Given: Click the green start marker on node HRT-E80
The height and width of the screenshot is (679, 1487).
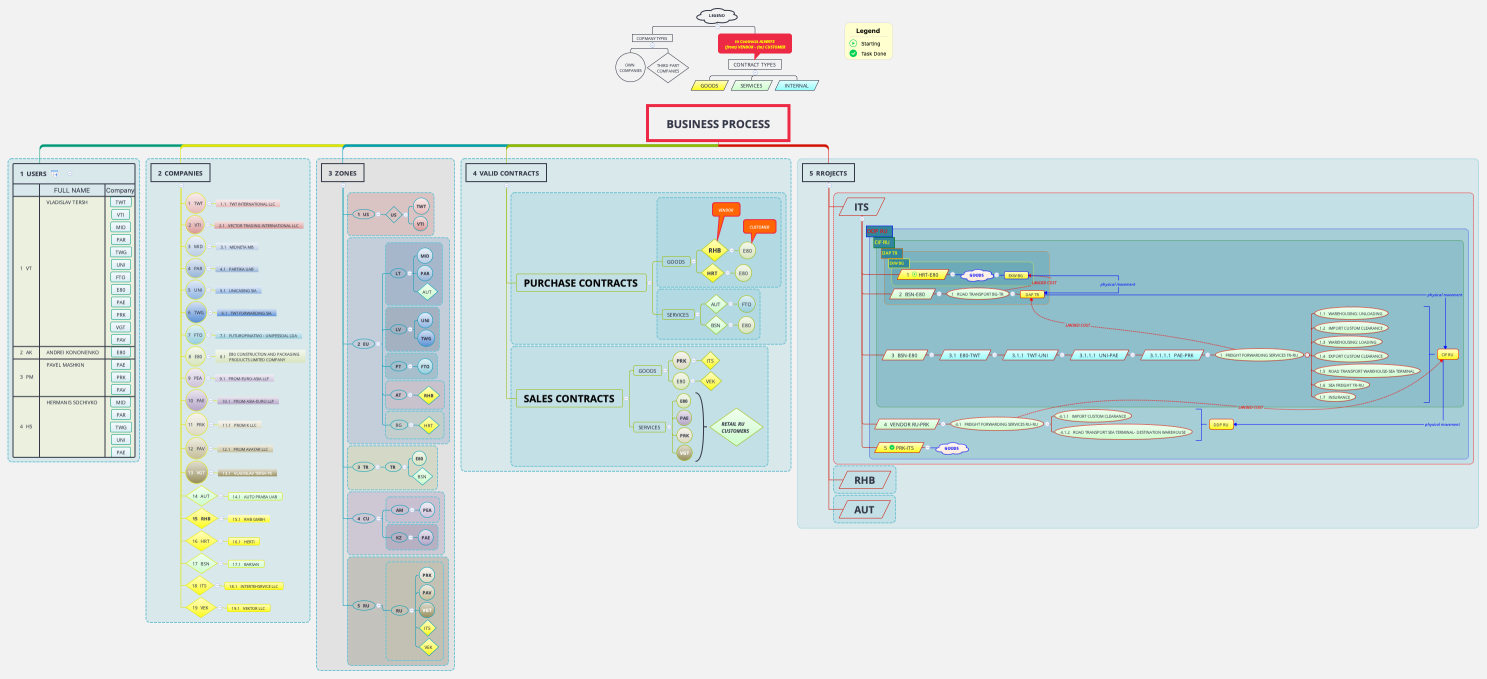Looking at the screenshot, I should coord(914,274).
